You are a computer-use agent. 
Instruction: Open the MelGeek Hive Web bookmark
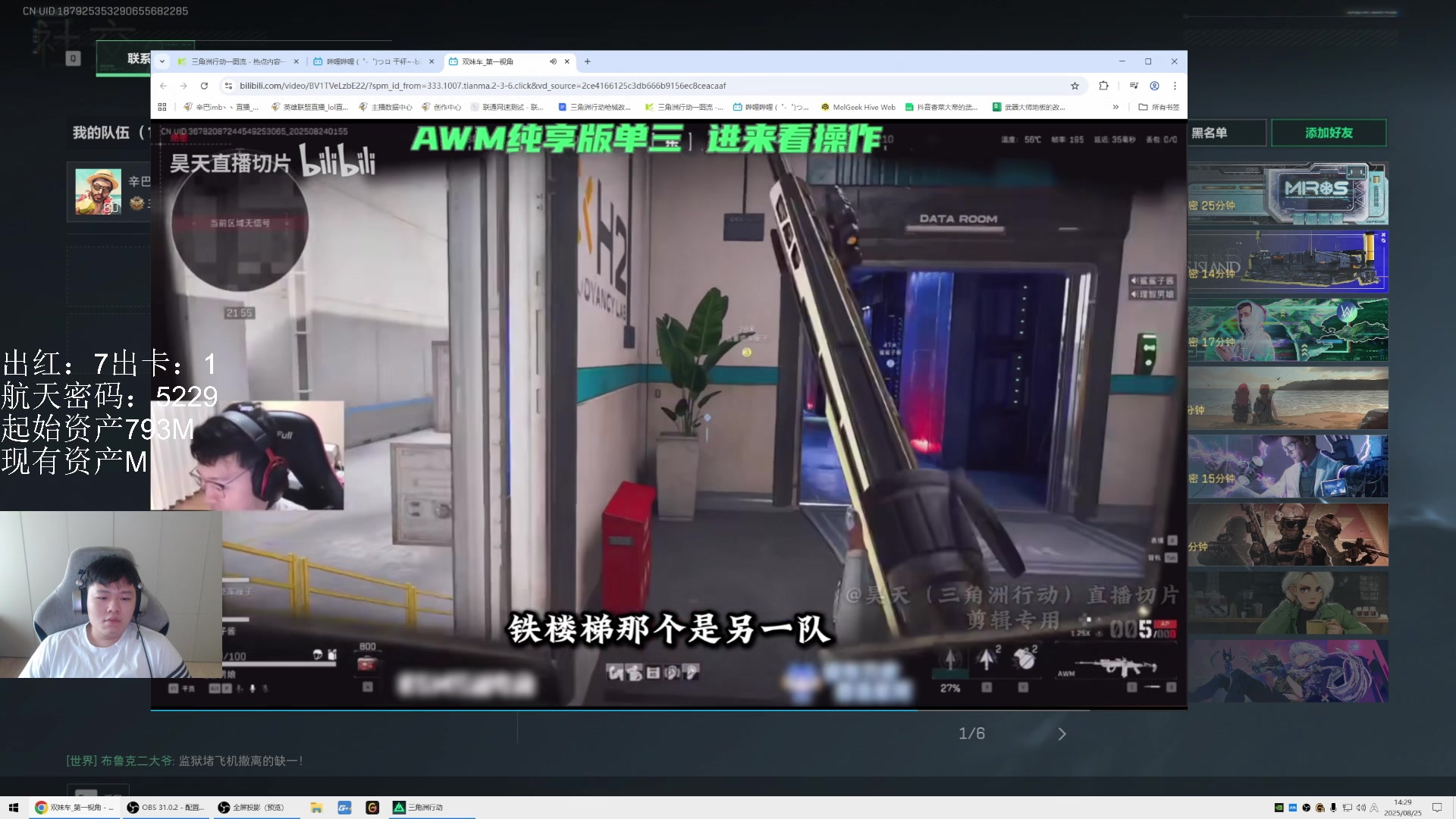(858, 107)
